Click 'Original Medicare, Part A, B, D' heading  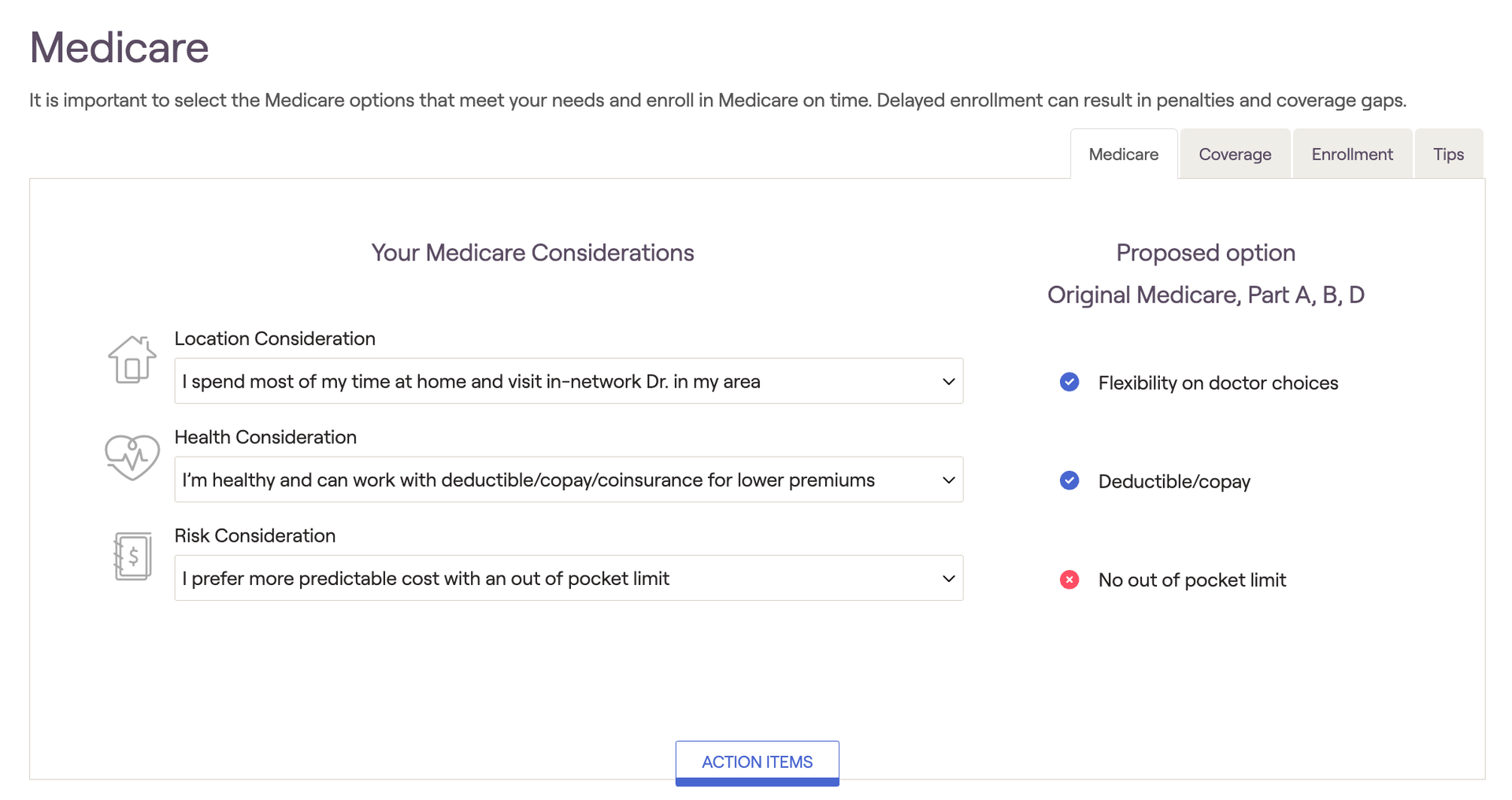coord(1206,294)
